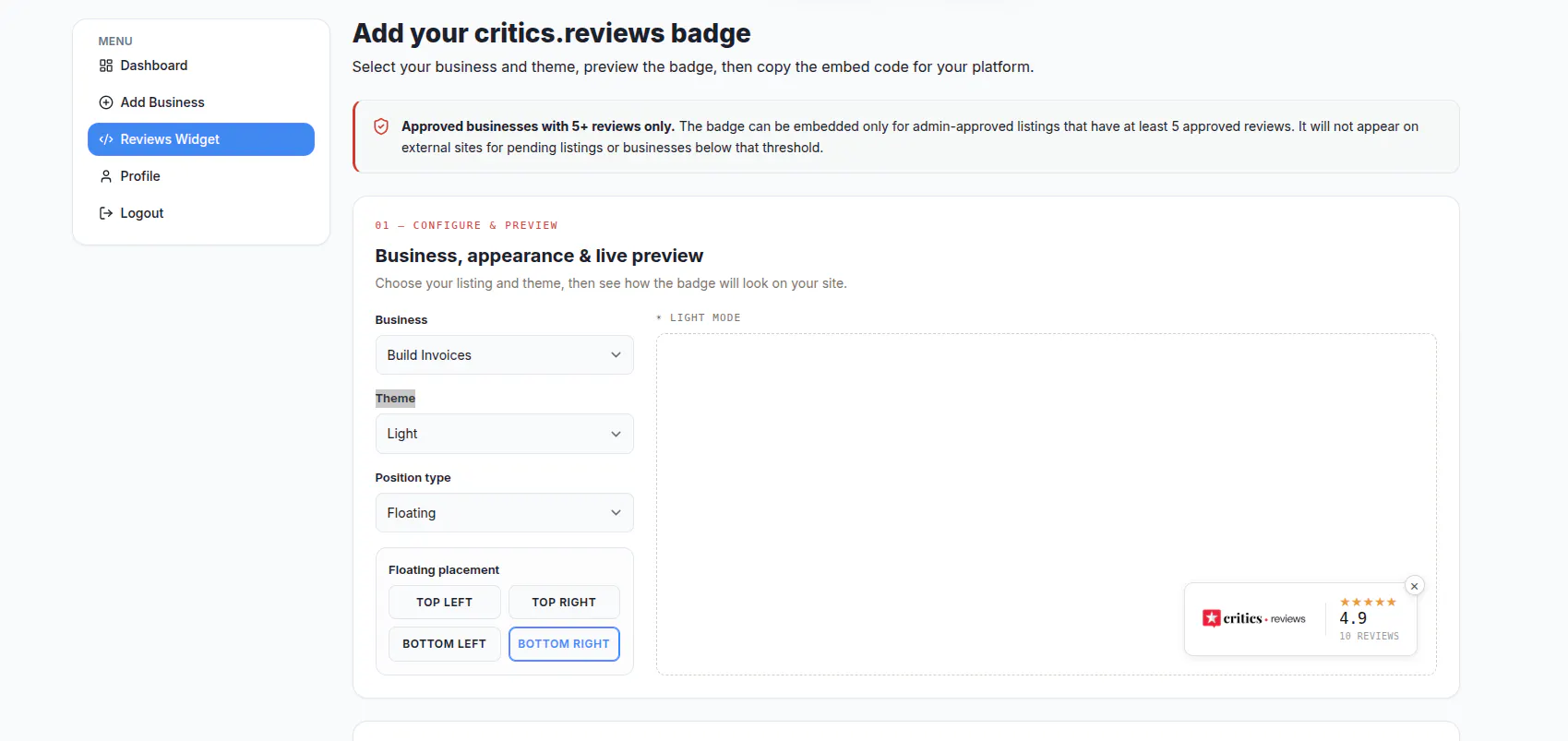The height and width of the screenshot is (741, 1568).
Task: Click the '01 — CONFIGURE & PREVIEW' step label
Action: click(x=466, y=225)
